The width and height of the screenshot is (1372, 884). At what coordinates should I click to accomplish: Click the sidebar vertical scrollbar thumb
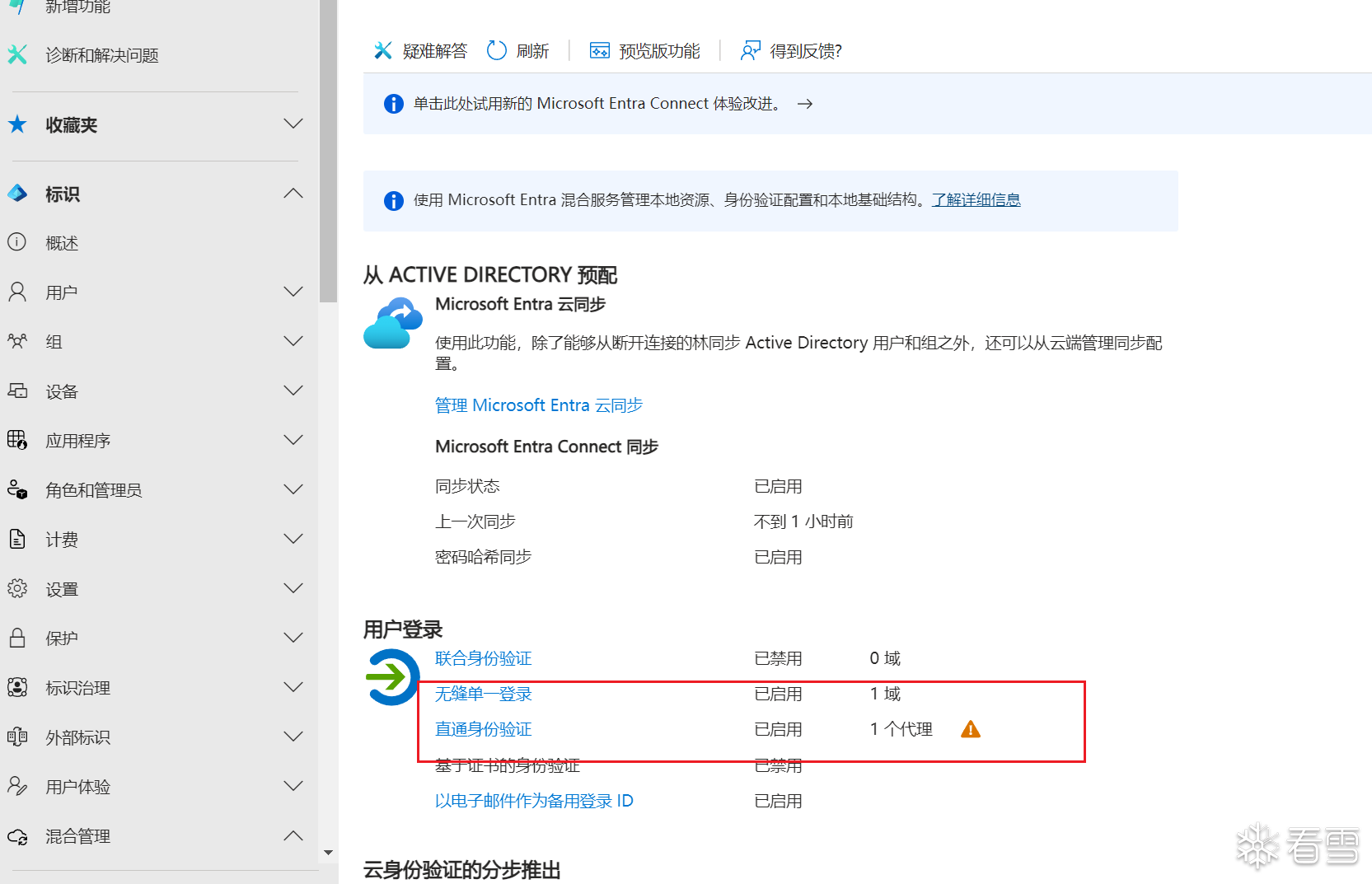click(x=328, y=152)
